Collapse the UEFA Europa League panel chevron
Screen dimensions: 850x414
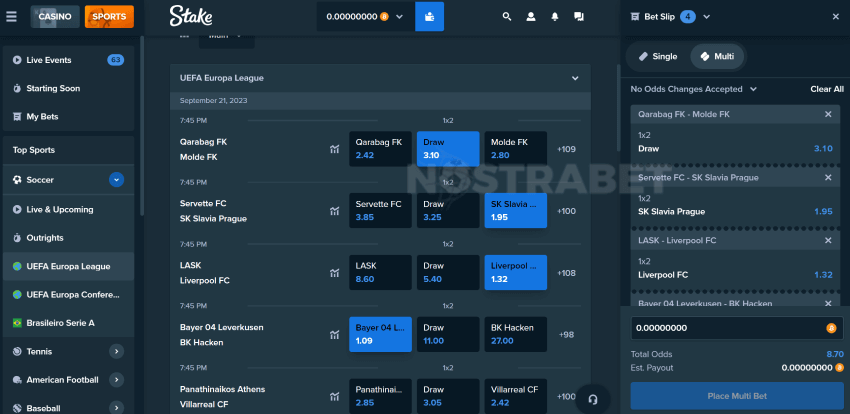(575, 78)
